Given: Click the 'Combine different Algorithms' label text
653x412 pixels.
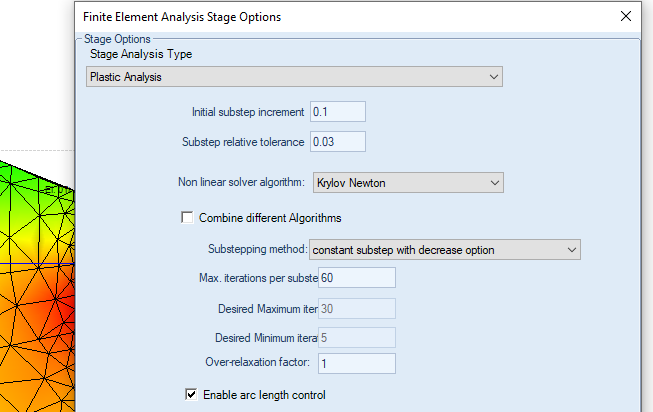Looking at the screenshot, I should [270, 218].
